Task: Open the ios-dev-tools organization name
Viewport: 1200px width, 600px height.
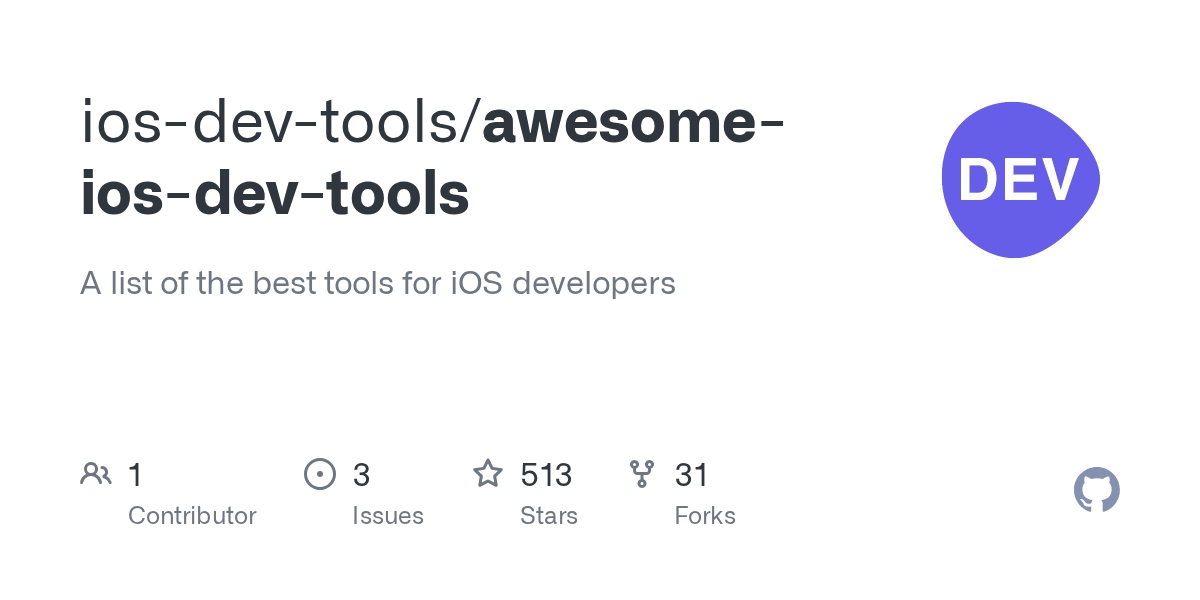Action: (270, 122)
